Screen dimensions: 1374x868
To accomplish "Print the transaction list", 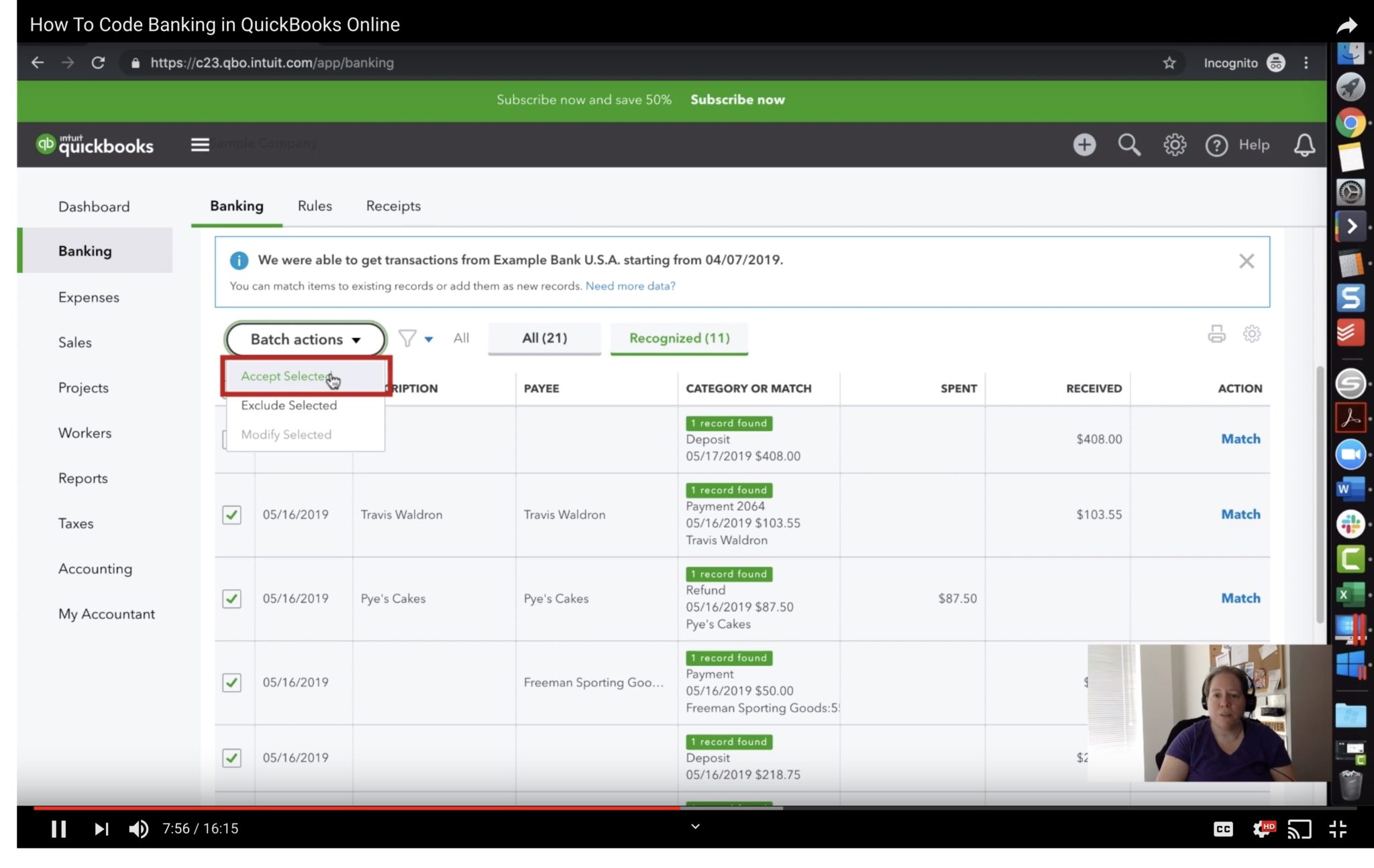I will [1216, 333].
